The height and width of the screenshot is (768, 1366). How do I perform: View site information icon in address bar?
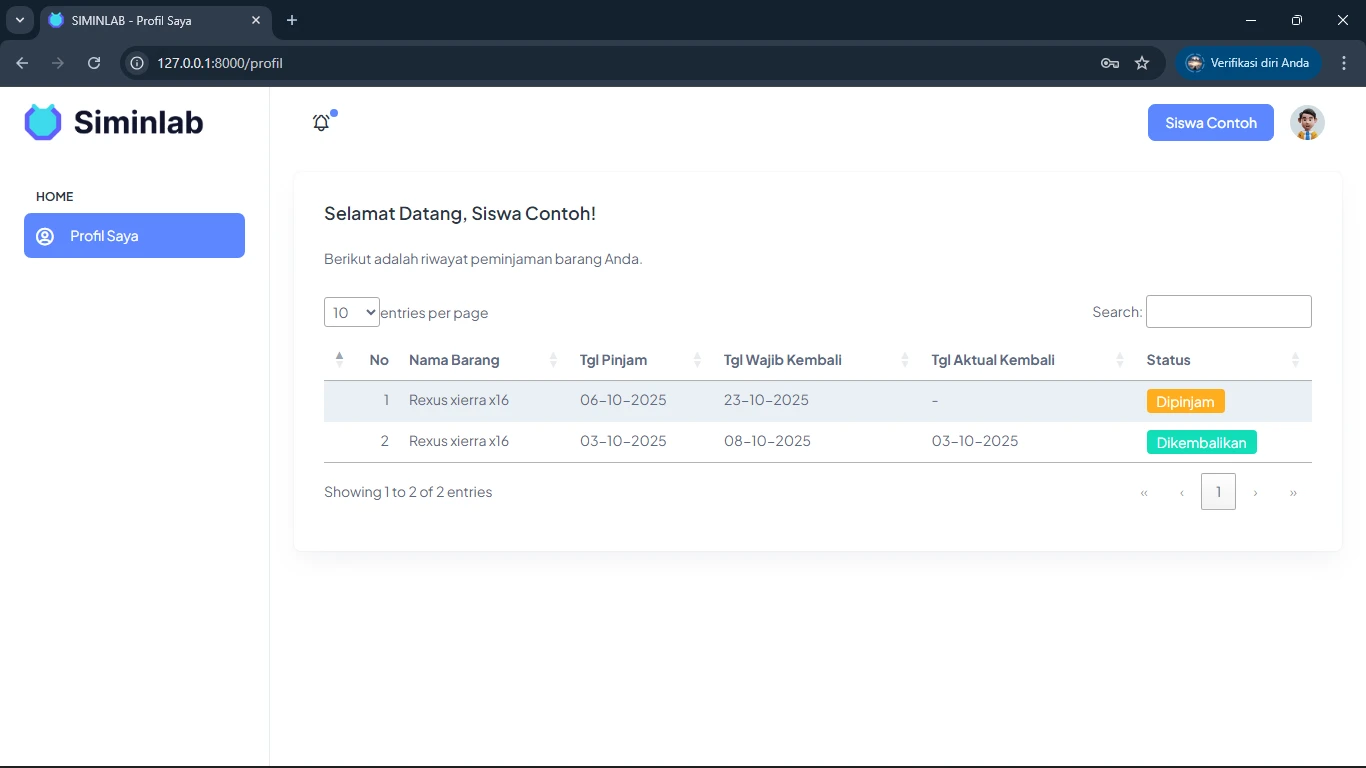click(138, 63)
